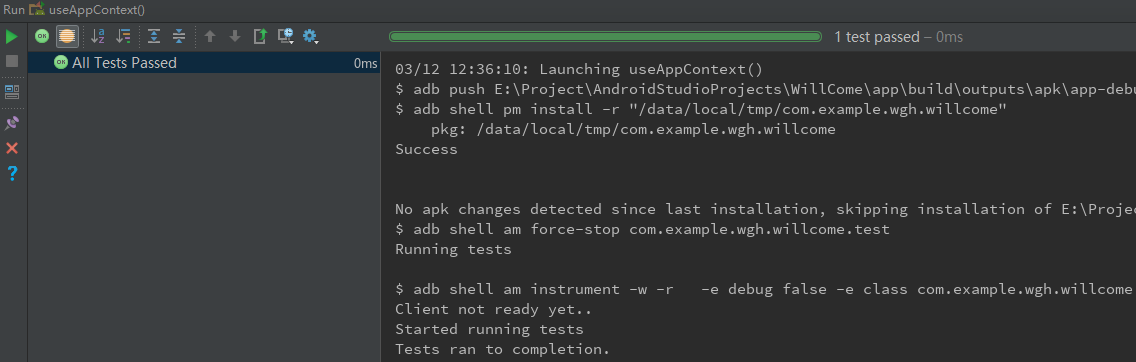Collapse all test nodes

pos(179,36)
